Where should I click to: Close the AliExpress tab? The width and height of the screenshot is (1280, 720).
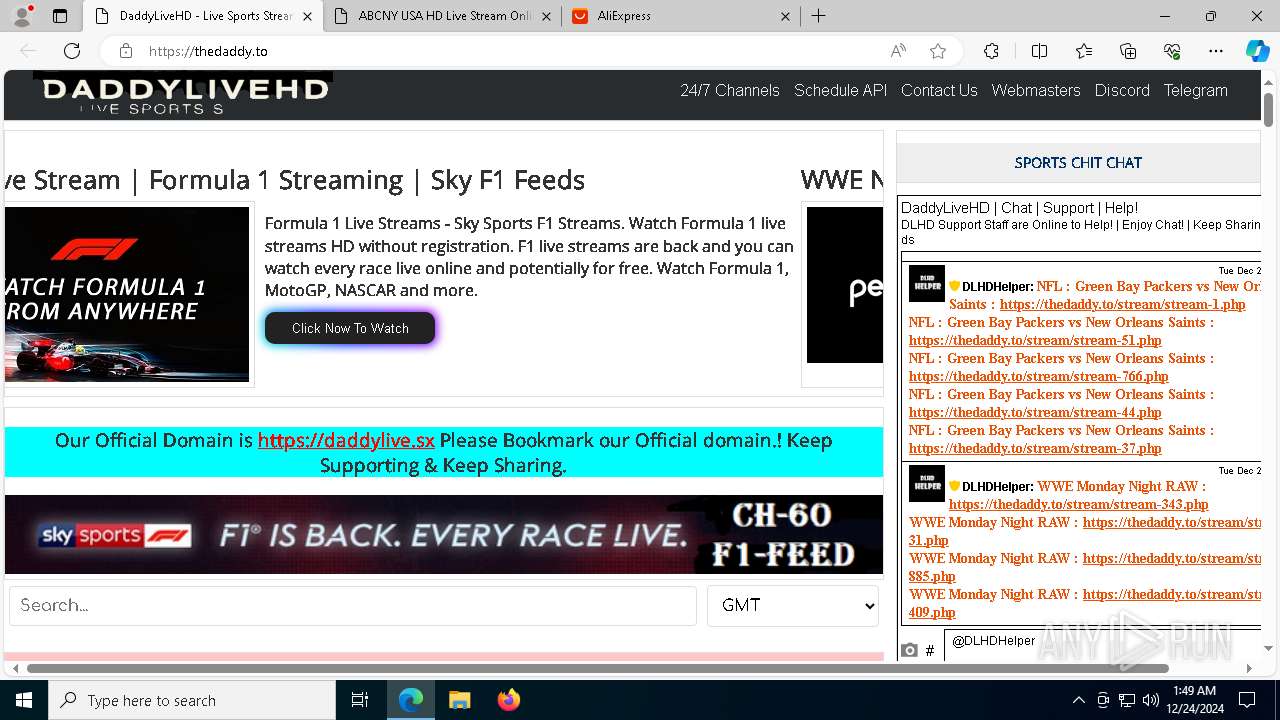785,16
